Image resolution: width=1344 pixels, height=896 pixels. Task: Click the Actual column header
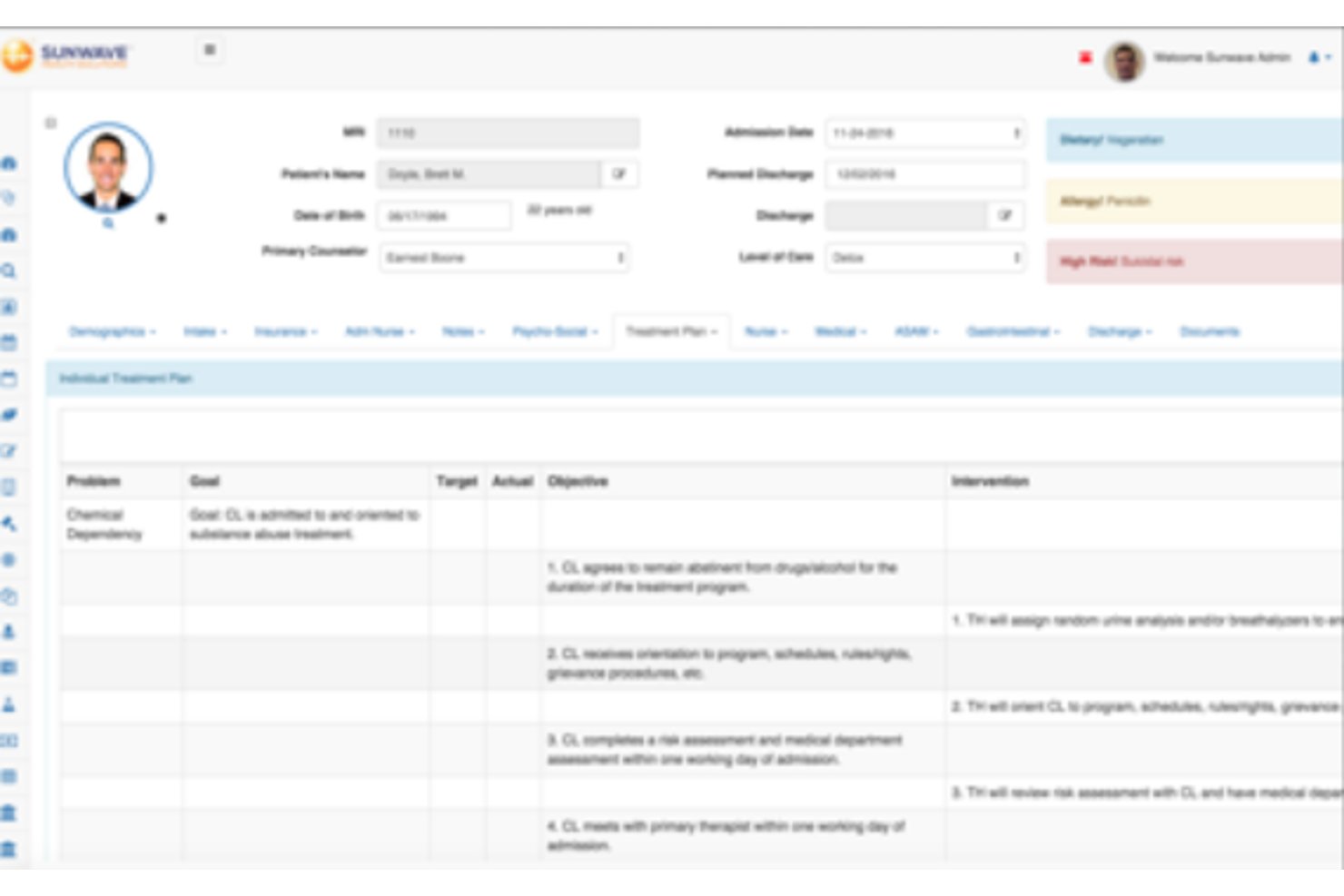coord(512,481)
